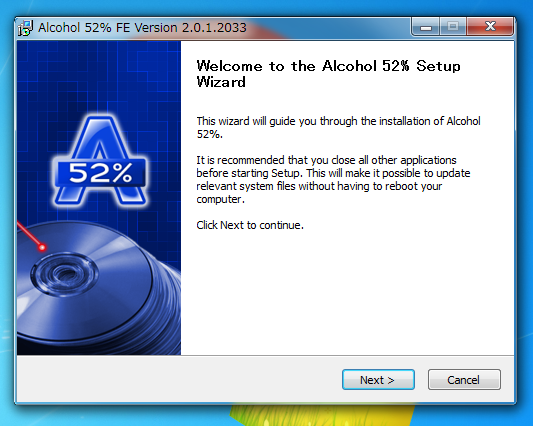Click the installer icon in the title bar

(25, 28)
